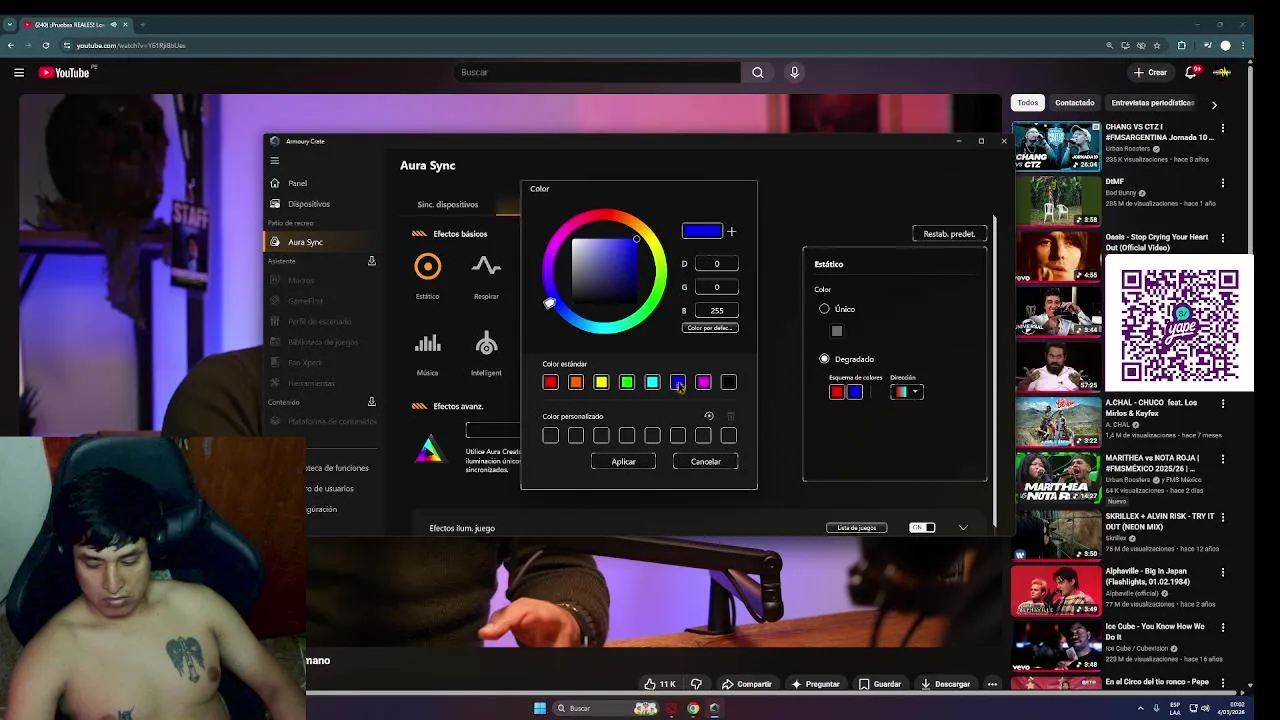Click the Compartir button under video
This screenshot has height=720, width=1280.
coord(747,684)
